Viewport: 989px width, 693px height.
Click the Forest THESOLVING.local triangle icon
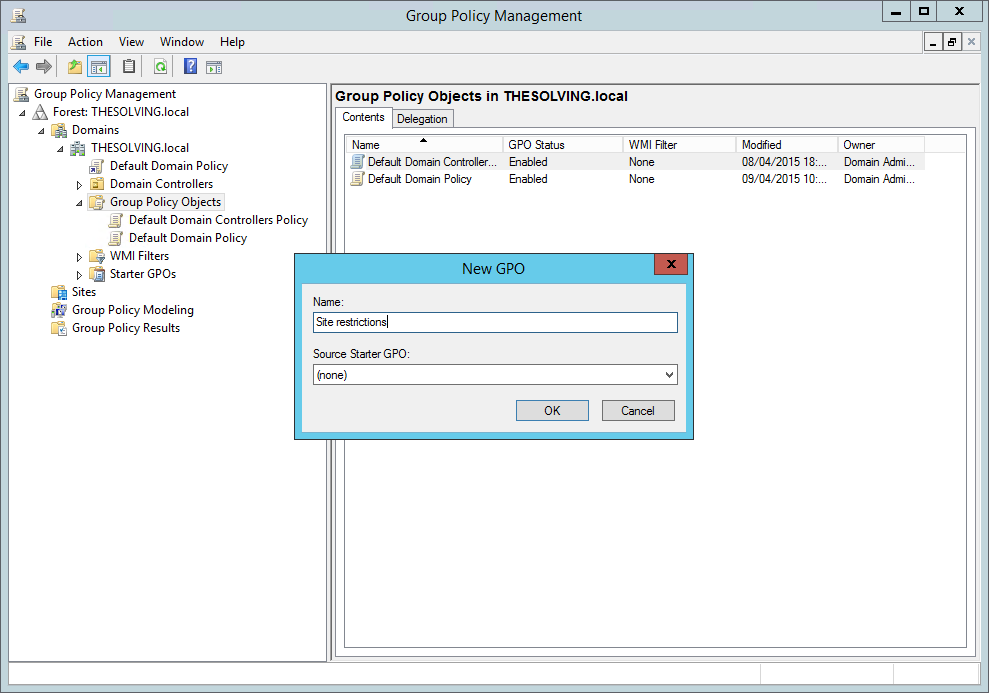pyautogui.click(x=40, y=112)
